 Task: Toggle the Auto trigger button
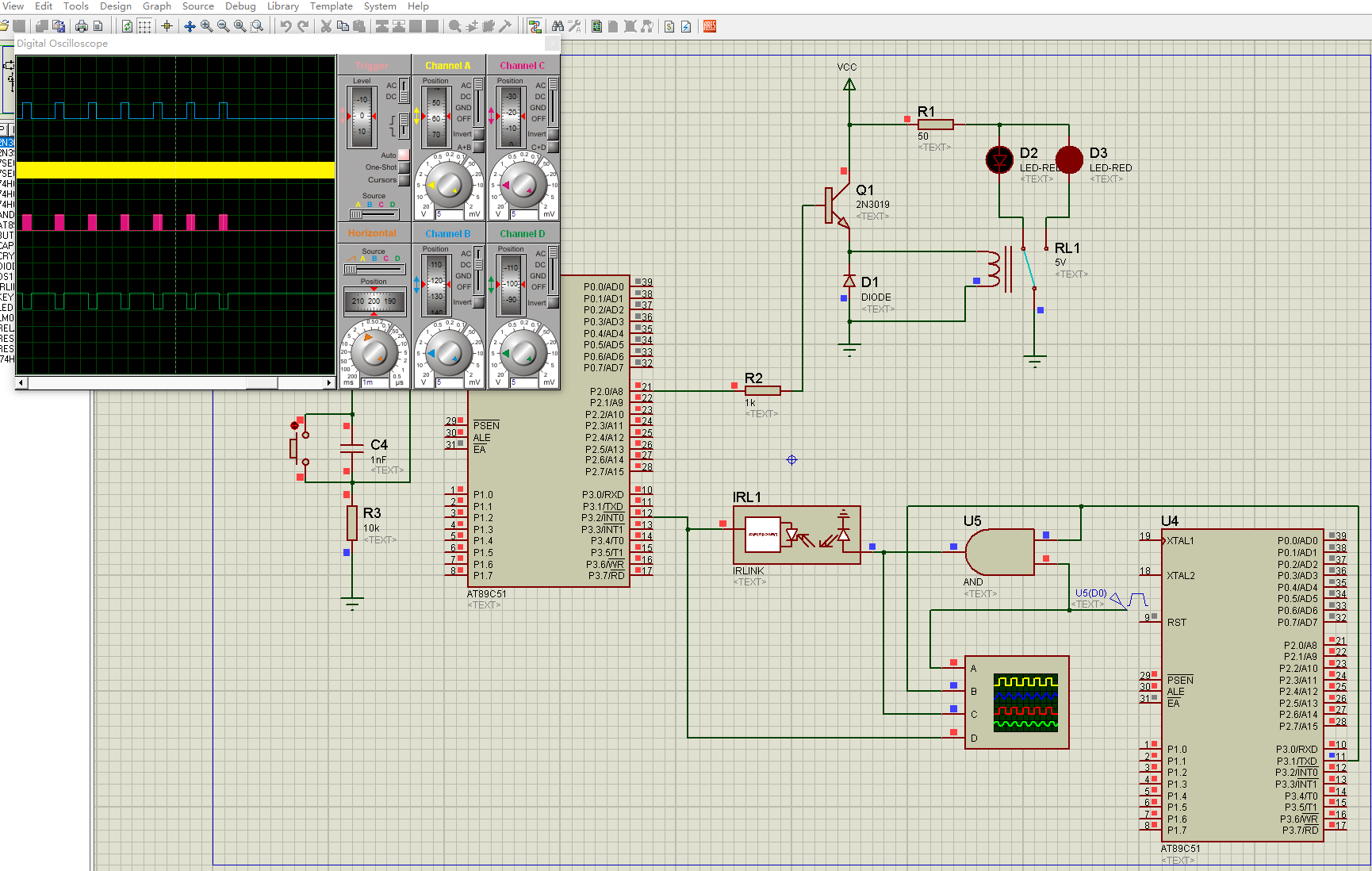(x=404, y=155)
